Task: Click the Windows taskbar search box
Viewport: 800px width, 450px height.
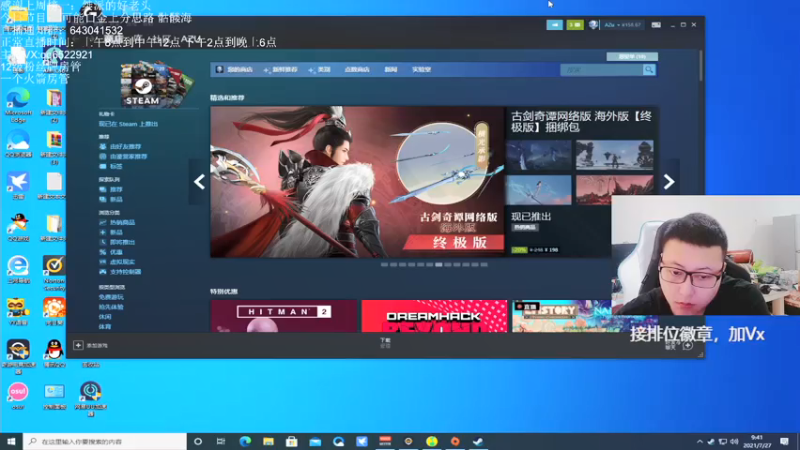Action: (105, 441)
